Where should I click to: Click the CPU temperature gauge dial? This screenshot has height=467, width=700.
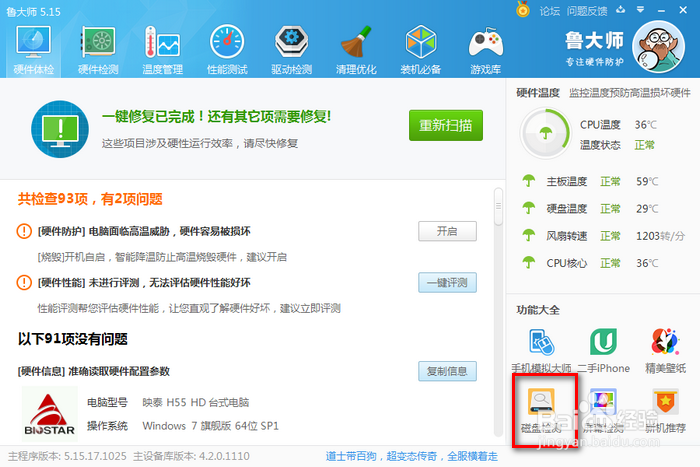(546, 133)
